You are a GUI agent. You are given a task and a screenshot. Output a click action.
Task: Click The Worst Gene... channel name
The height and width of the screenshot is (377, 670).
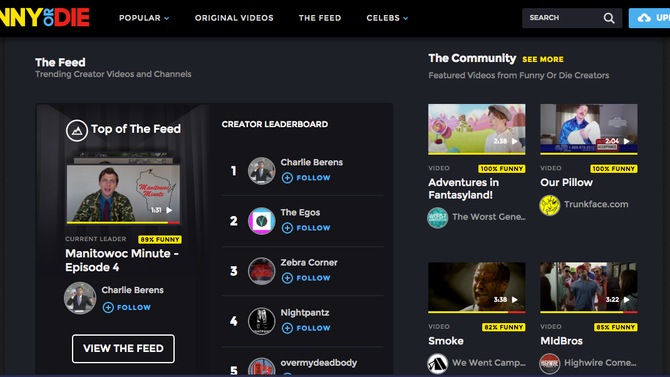coord(489,217)
